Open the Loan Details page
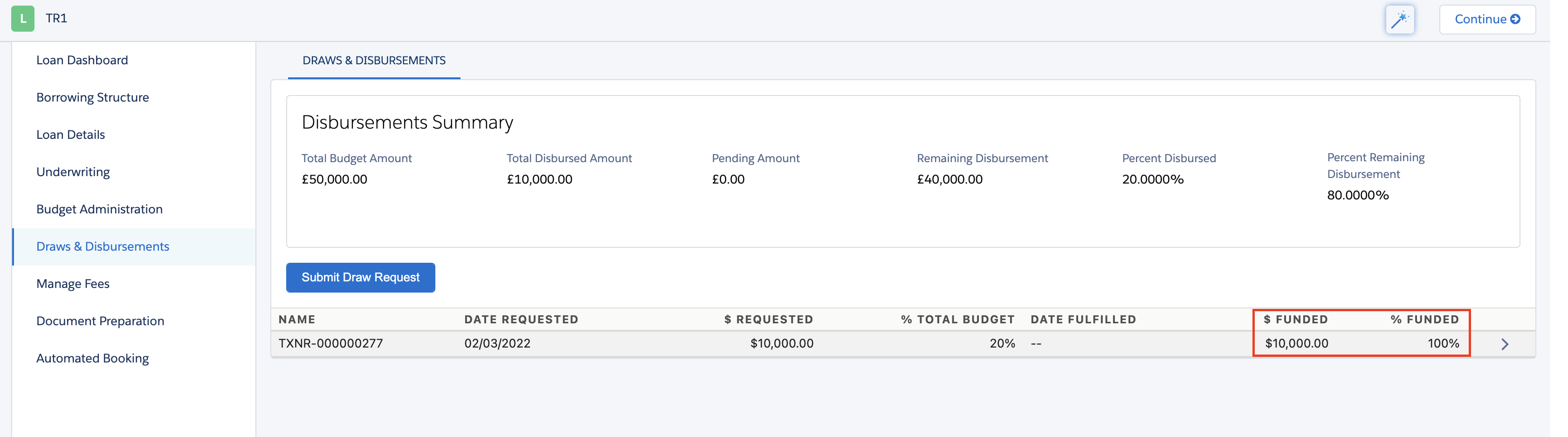Viewport: 1568px width, 437px height. point(70,135)
